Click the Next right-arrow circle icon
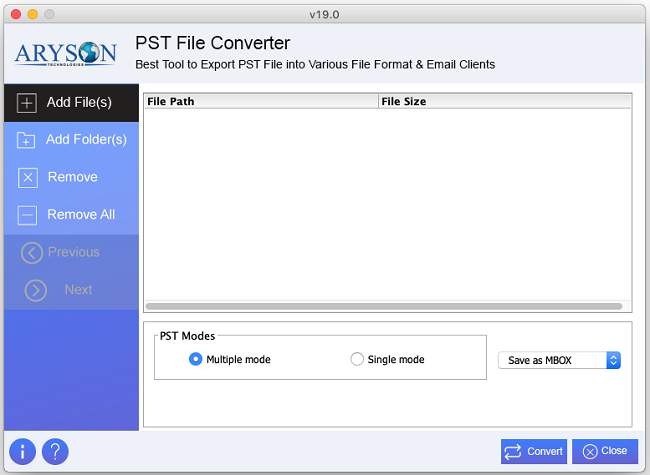The height and width of the screenshot is (475, 650). 36,290
